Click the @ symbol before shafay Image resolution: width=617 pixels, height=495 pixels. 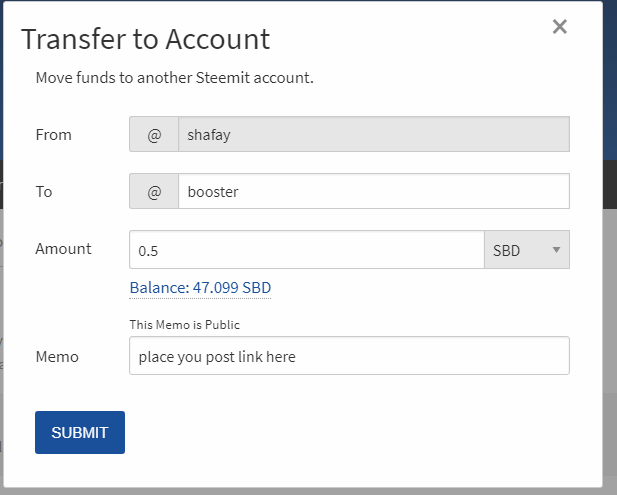pos(154,135)
